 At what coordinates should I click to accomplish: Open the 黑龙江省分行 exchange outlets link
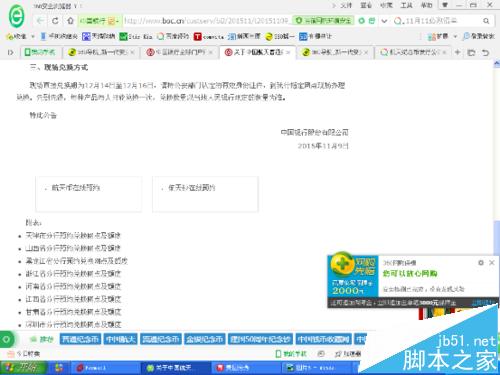click(x=77, y=261)
